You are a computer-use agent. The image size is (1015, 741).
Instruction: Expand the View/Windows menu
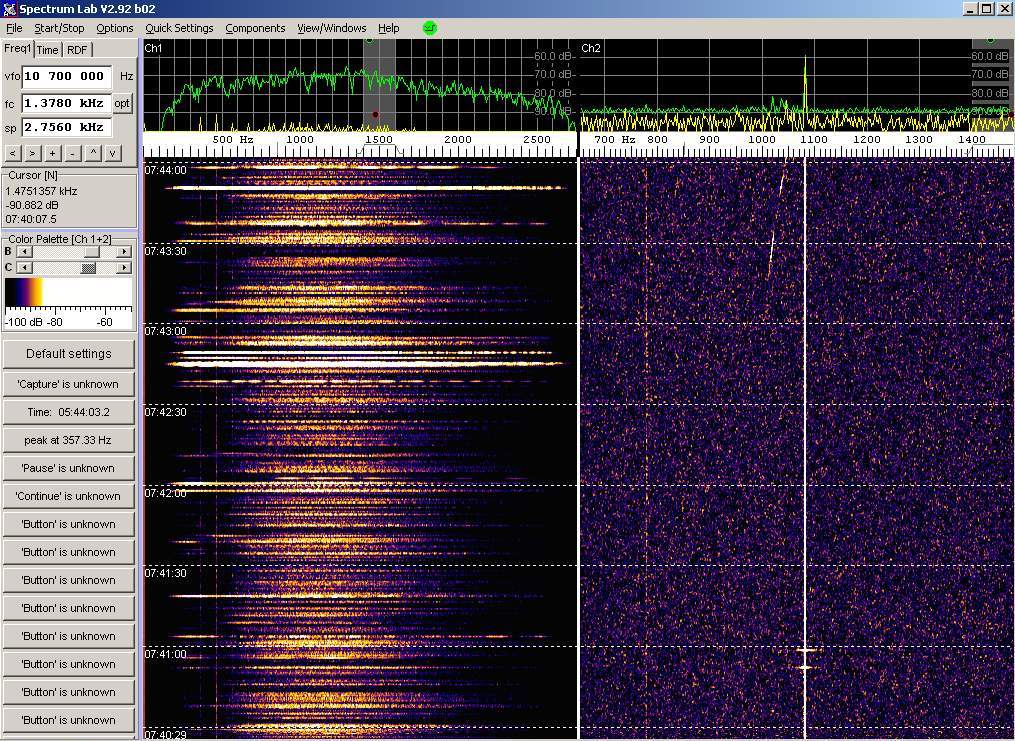(331, 28)
